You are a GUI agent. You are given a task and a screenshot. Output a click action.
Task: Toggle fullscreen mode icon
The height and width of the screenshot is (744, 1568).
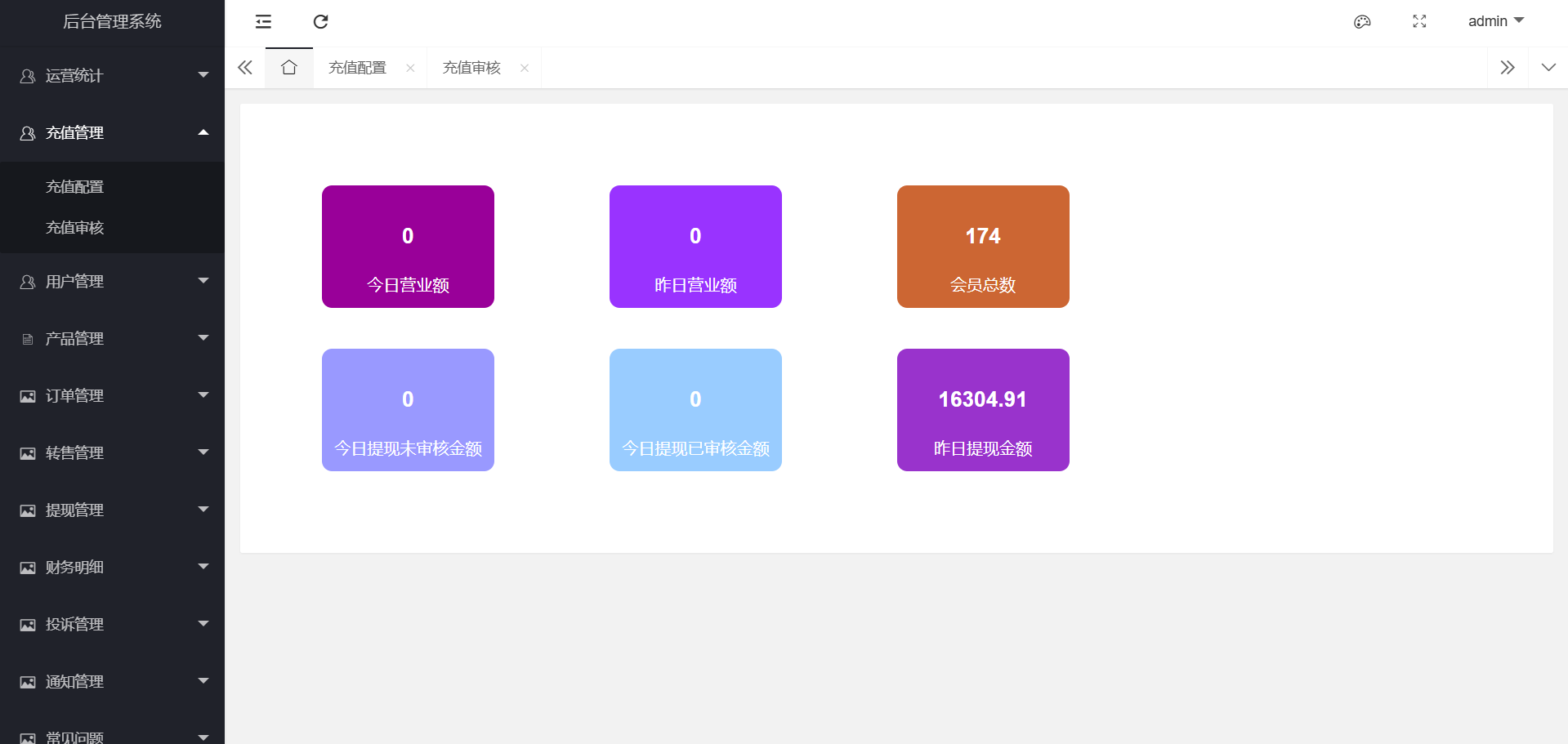tap(1419, 22)
